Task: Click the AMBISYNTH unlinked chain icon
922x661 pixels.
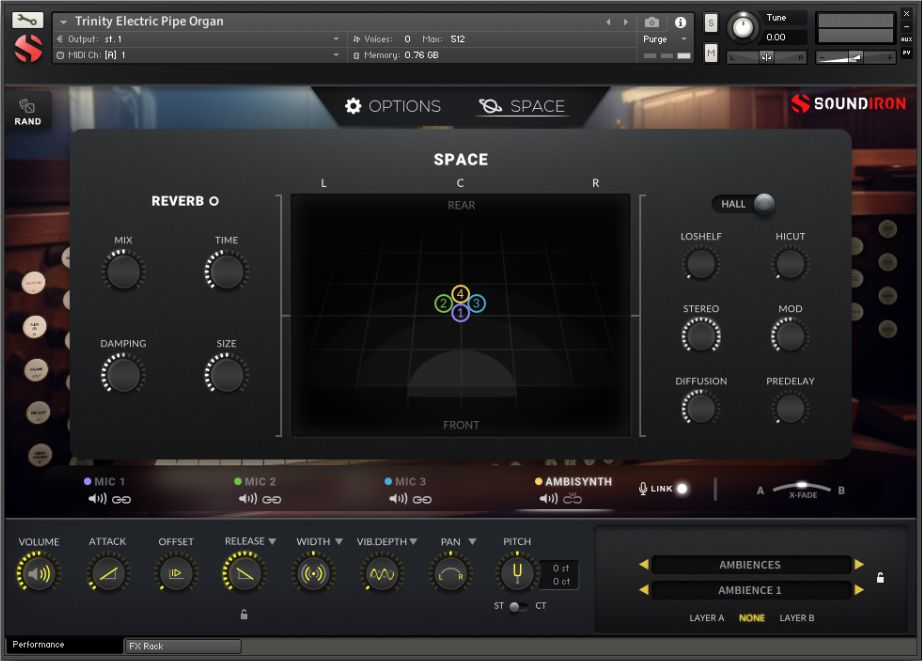Action: pos(572,499)
